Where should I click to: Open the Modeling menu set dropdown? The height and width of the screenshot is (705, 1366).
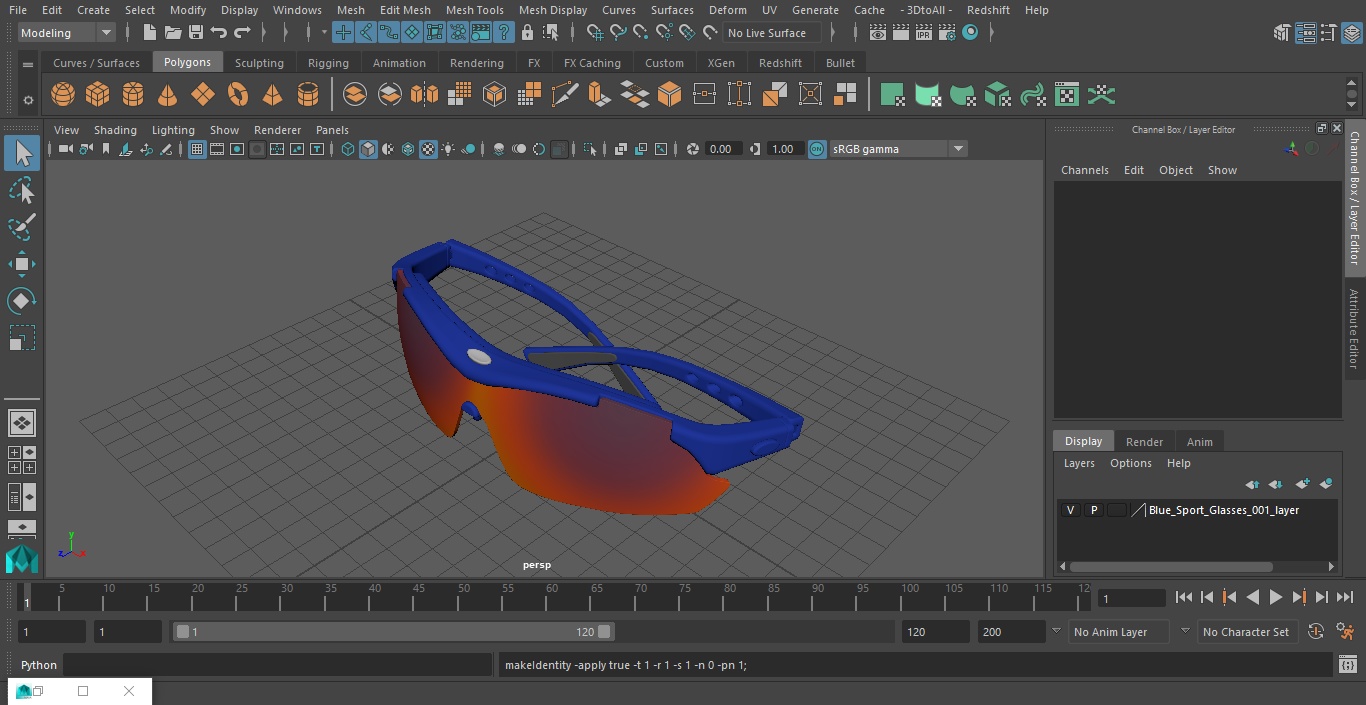pyautogui.click(x=66, y=33)
